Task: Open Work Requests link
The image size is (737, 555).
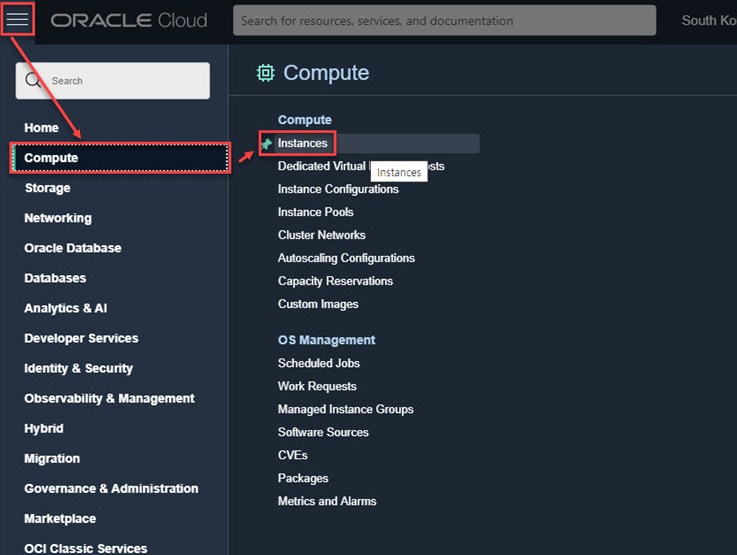Action: tap(317, 387)
